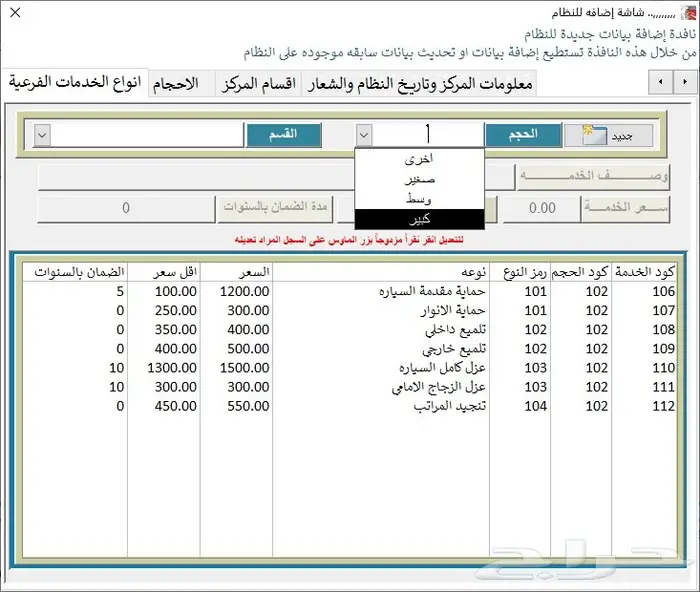The height and width of the screenshot is (592, 700).
Task: Select row تلميع داخلي
Action: tap(349, 330)
